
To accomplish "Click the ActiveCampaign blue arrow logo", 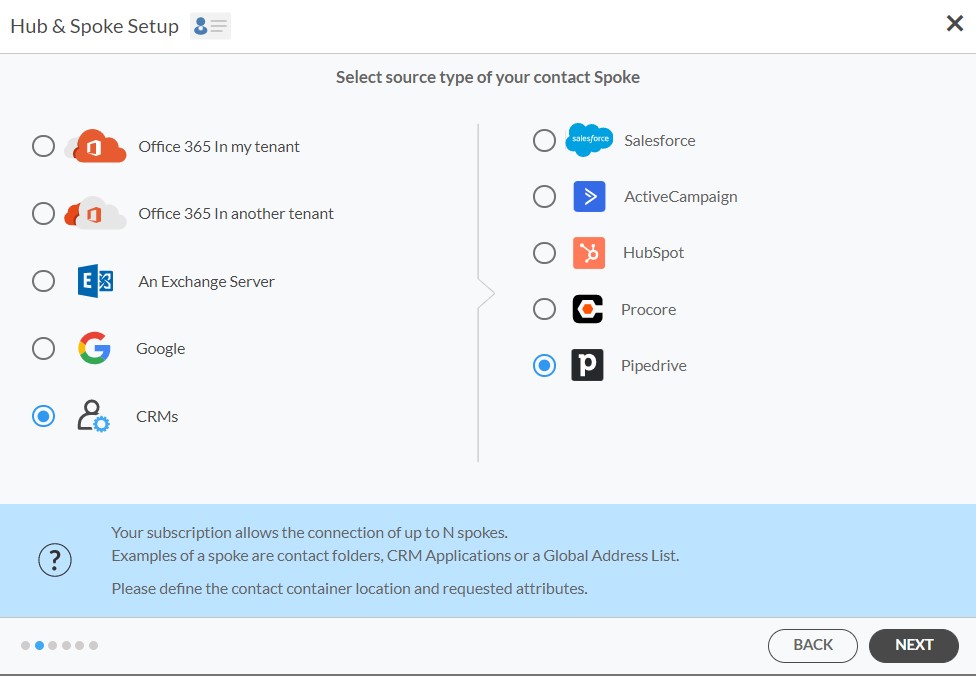I will click(x=589, y=197).
